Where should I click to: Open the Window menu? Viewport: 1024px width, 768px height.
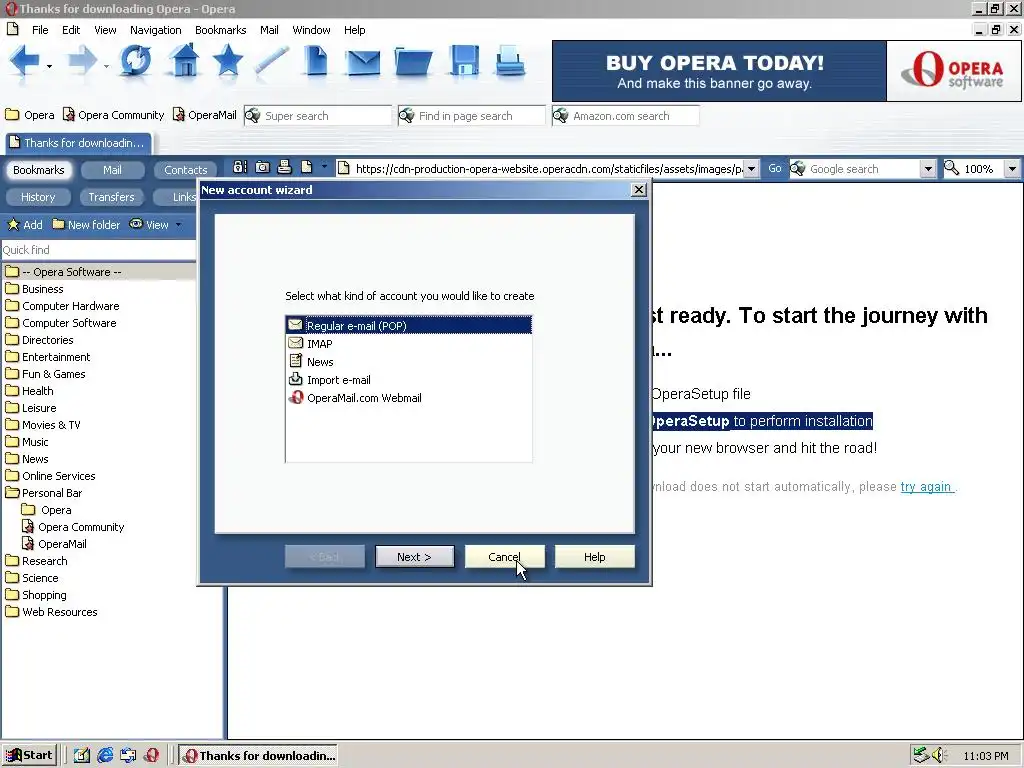tap(311, 30)
